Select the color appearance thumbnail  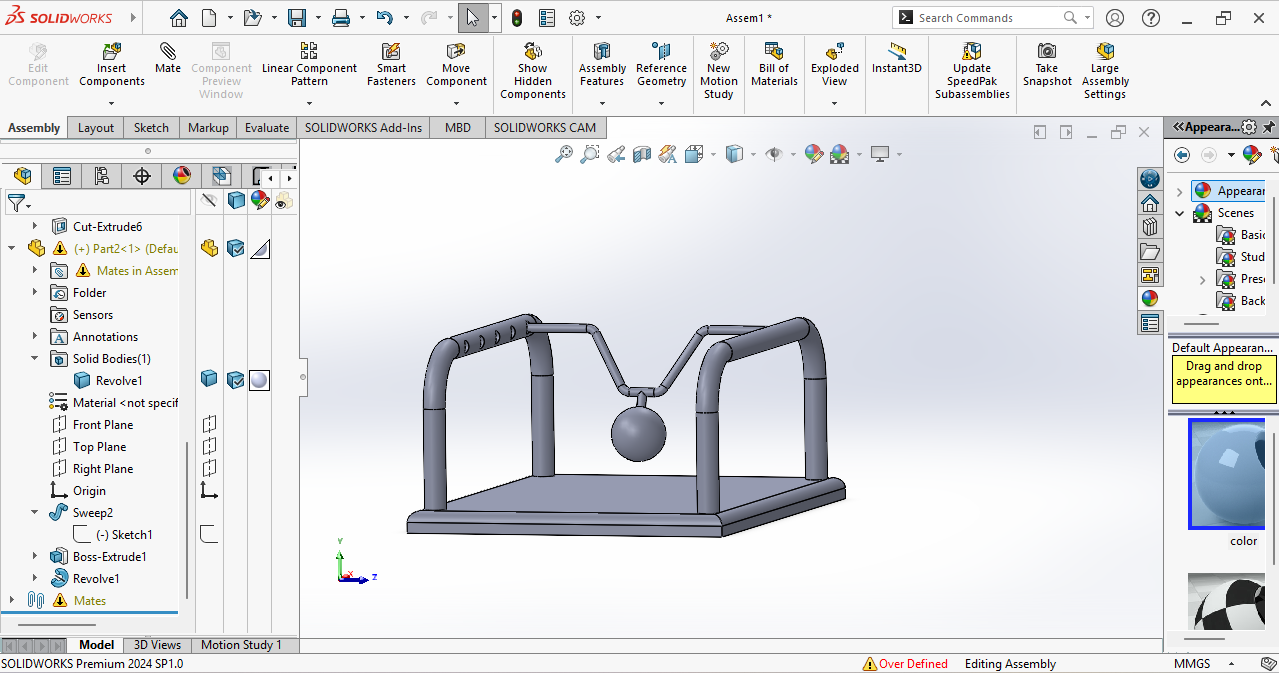(x=1227, y=474)
